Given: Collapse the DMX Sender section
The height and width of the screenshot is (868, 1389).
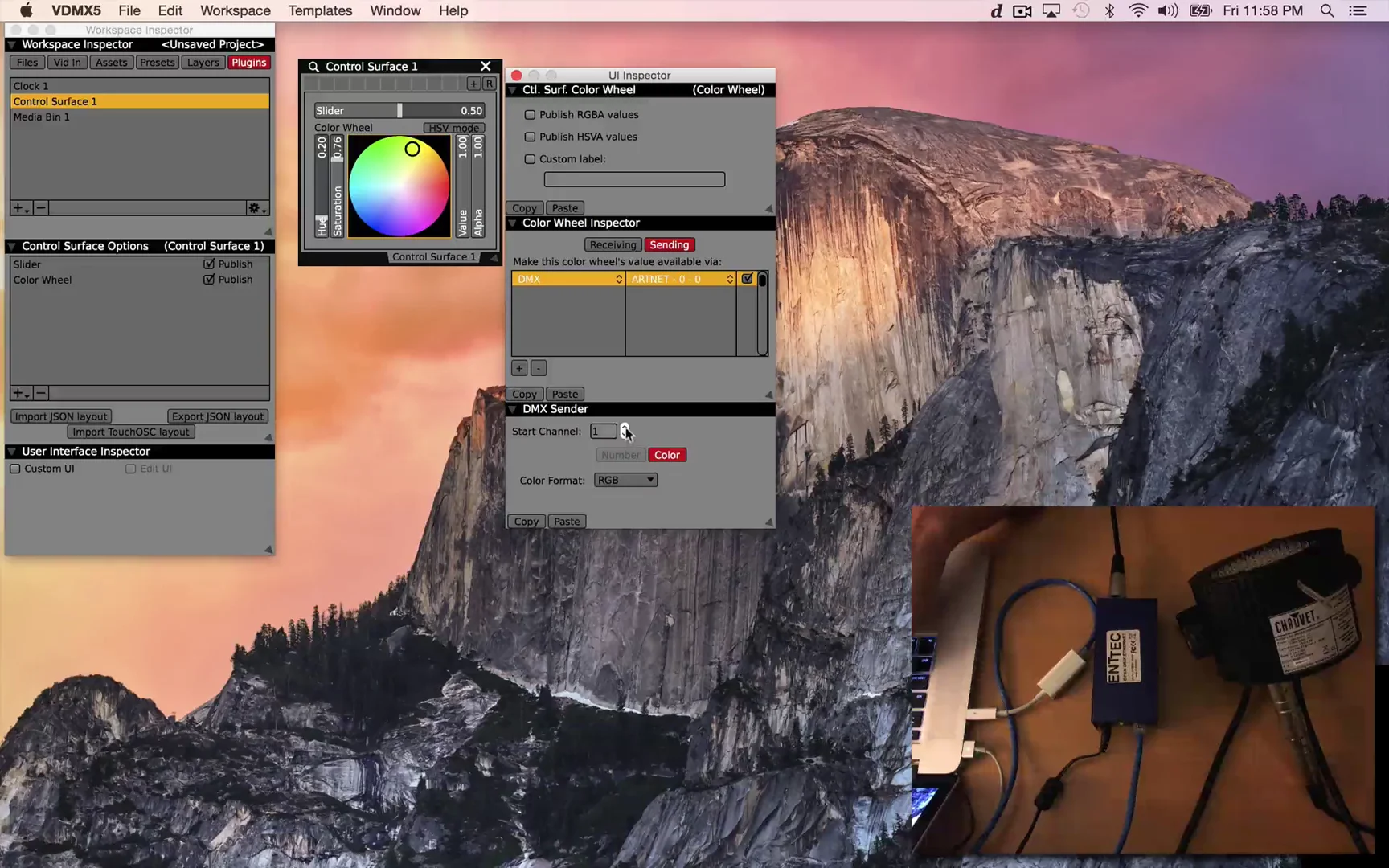Looking at the screenshot, I should [512, 409].
